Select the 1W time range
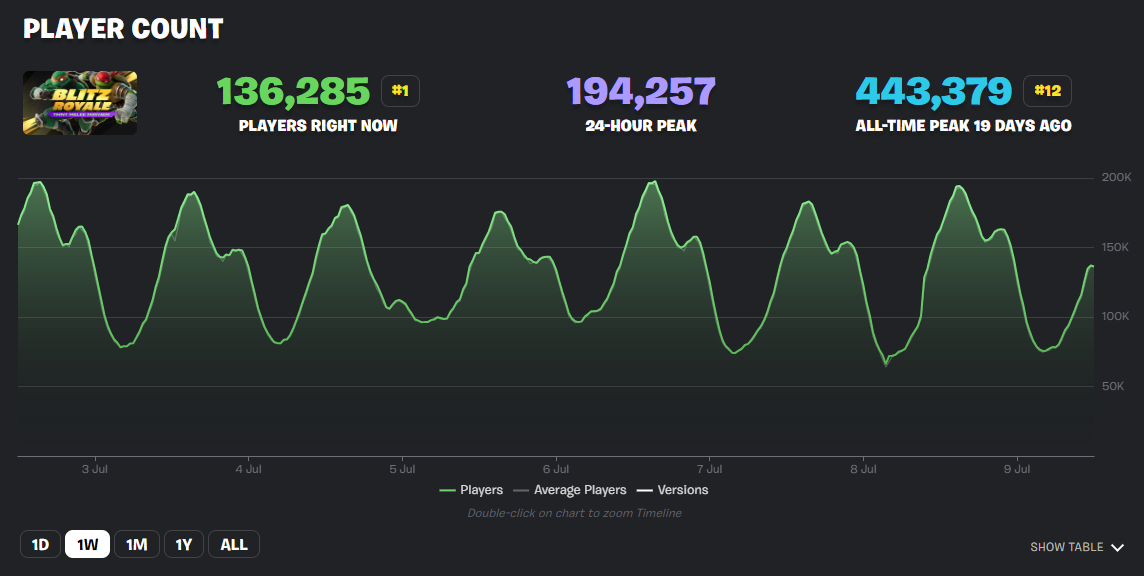 click(x=88, y=544)
